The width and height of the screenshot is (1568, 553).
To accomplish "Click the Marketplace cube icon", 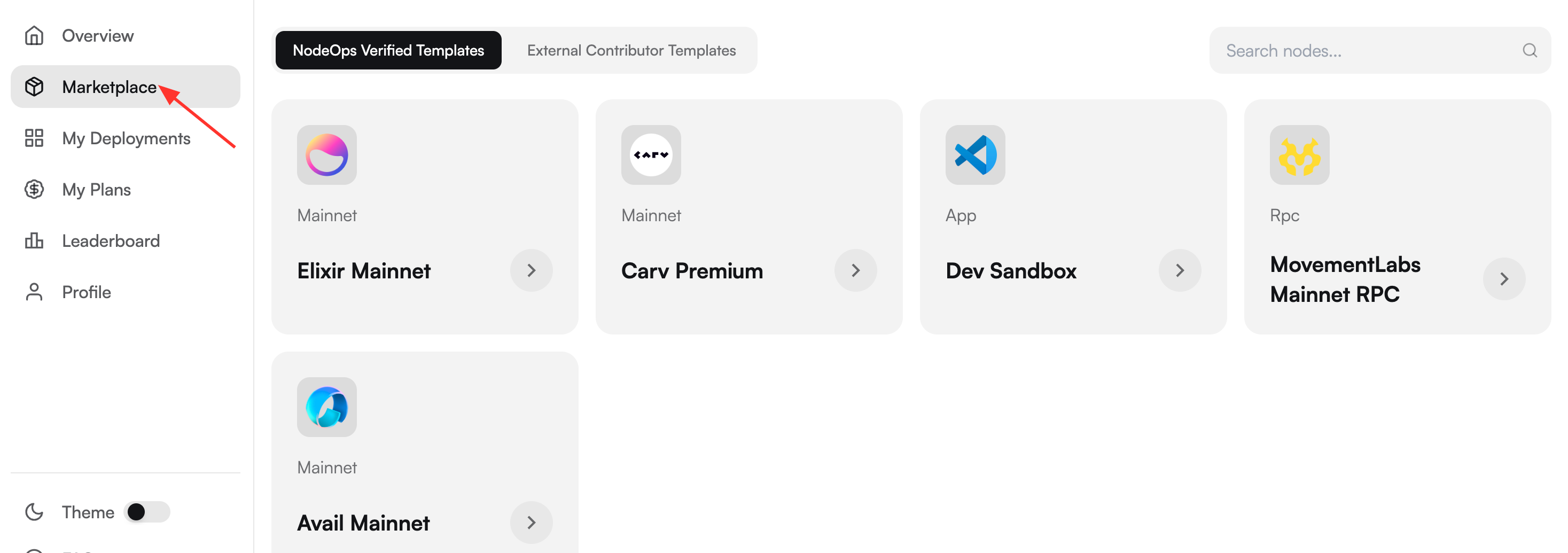I will coord(34,87).
